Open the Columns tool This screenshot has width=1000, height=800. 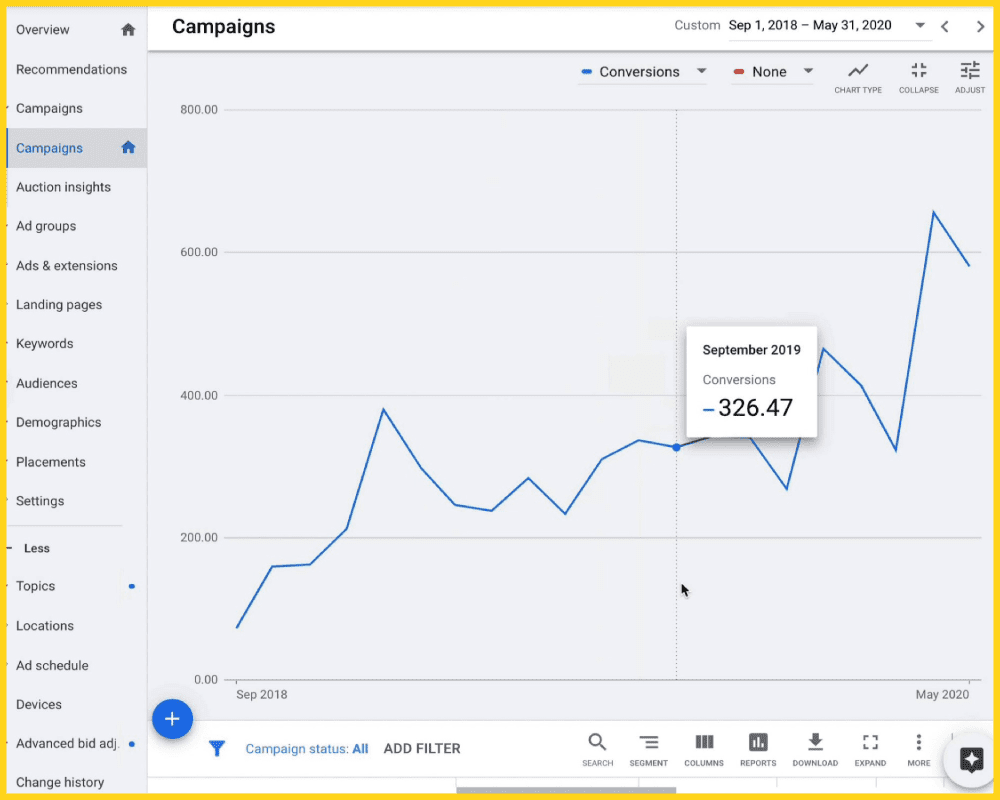(x=703, y=750)
